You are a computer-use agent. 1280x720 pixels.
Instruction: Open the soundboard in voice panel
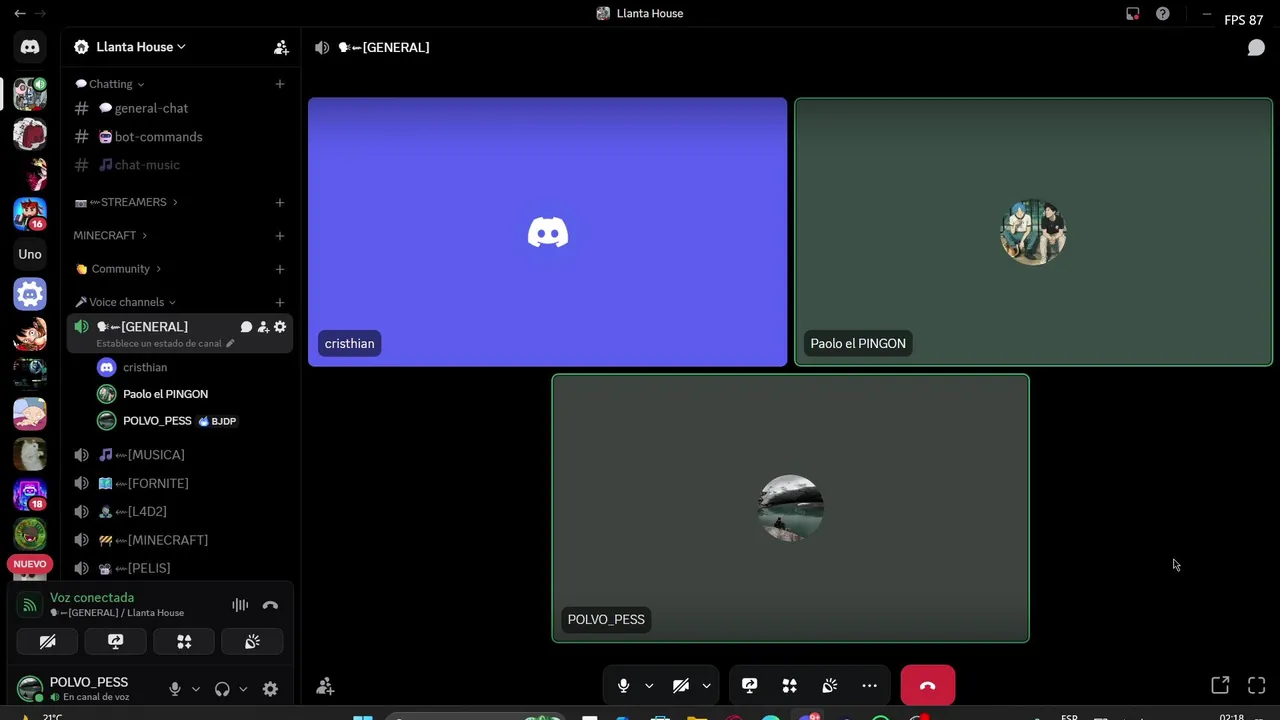click(x=252, y=642)
